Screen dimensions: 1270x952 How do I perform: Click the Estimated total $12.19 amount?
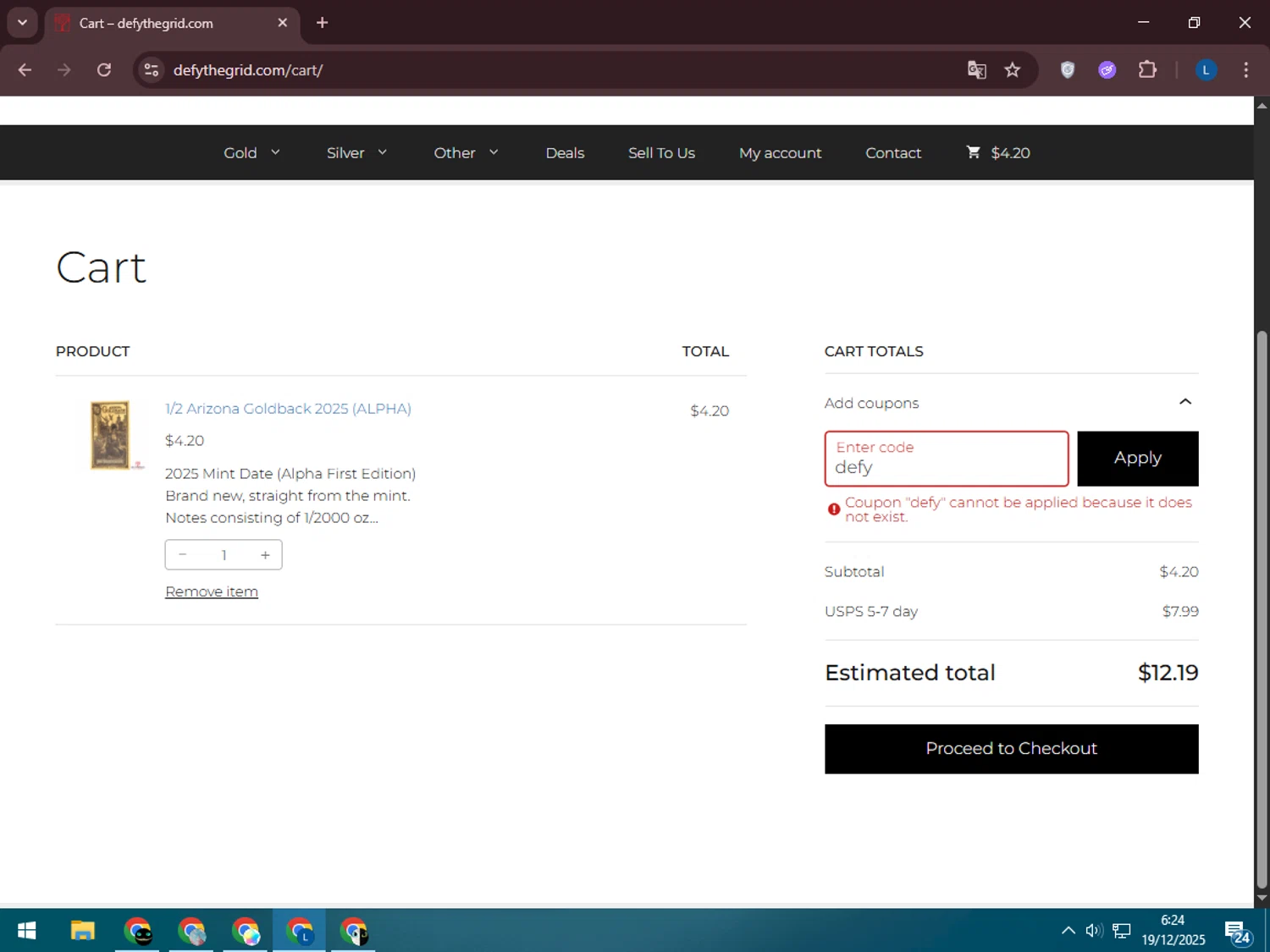pos(1168,673)
